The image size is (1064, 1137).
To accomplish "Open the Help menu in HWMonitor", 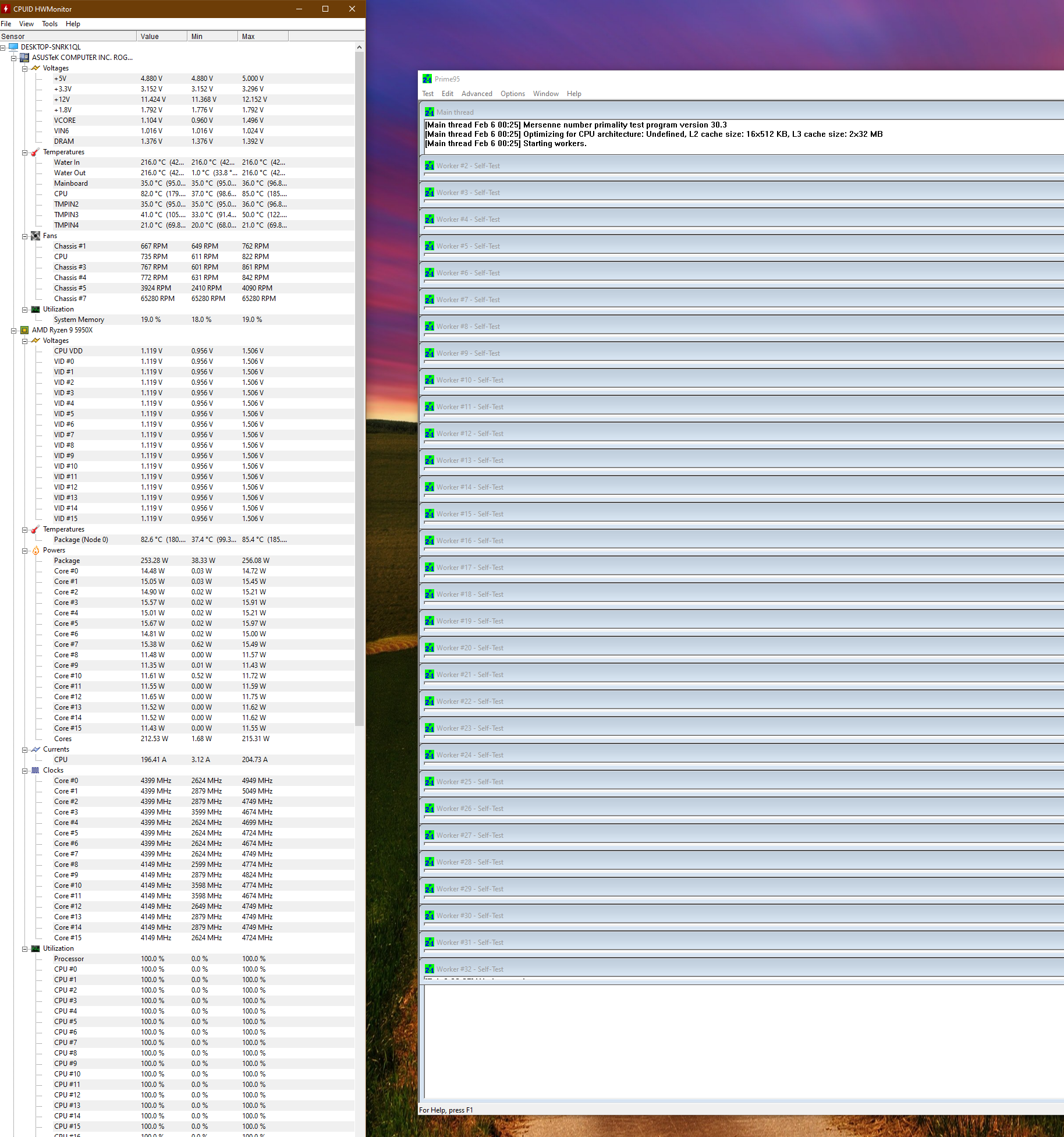I will click(x=73, y=24).
